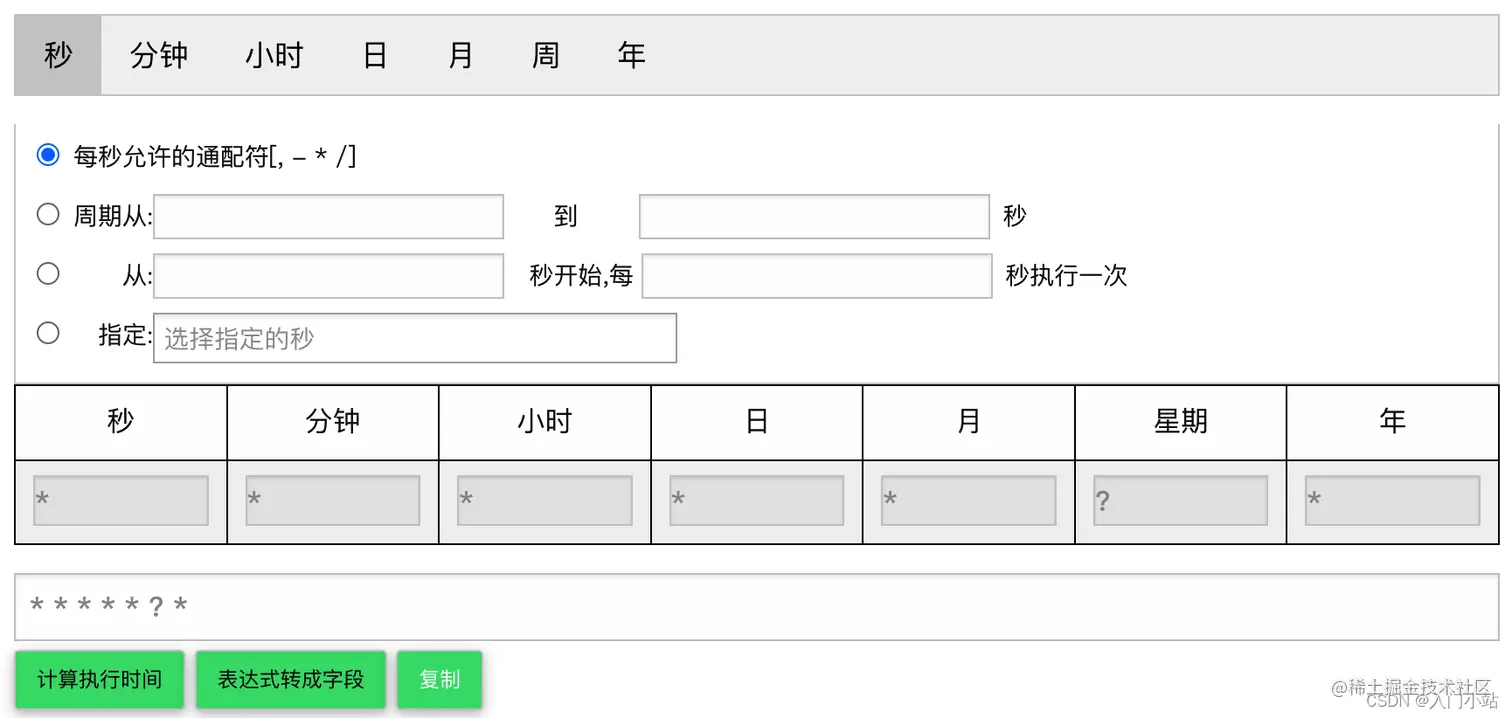Open the 月 tab

[459, 55]
